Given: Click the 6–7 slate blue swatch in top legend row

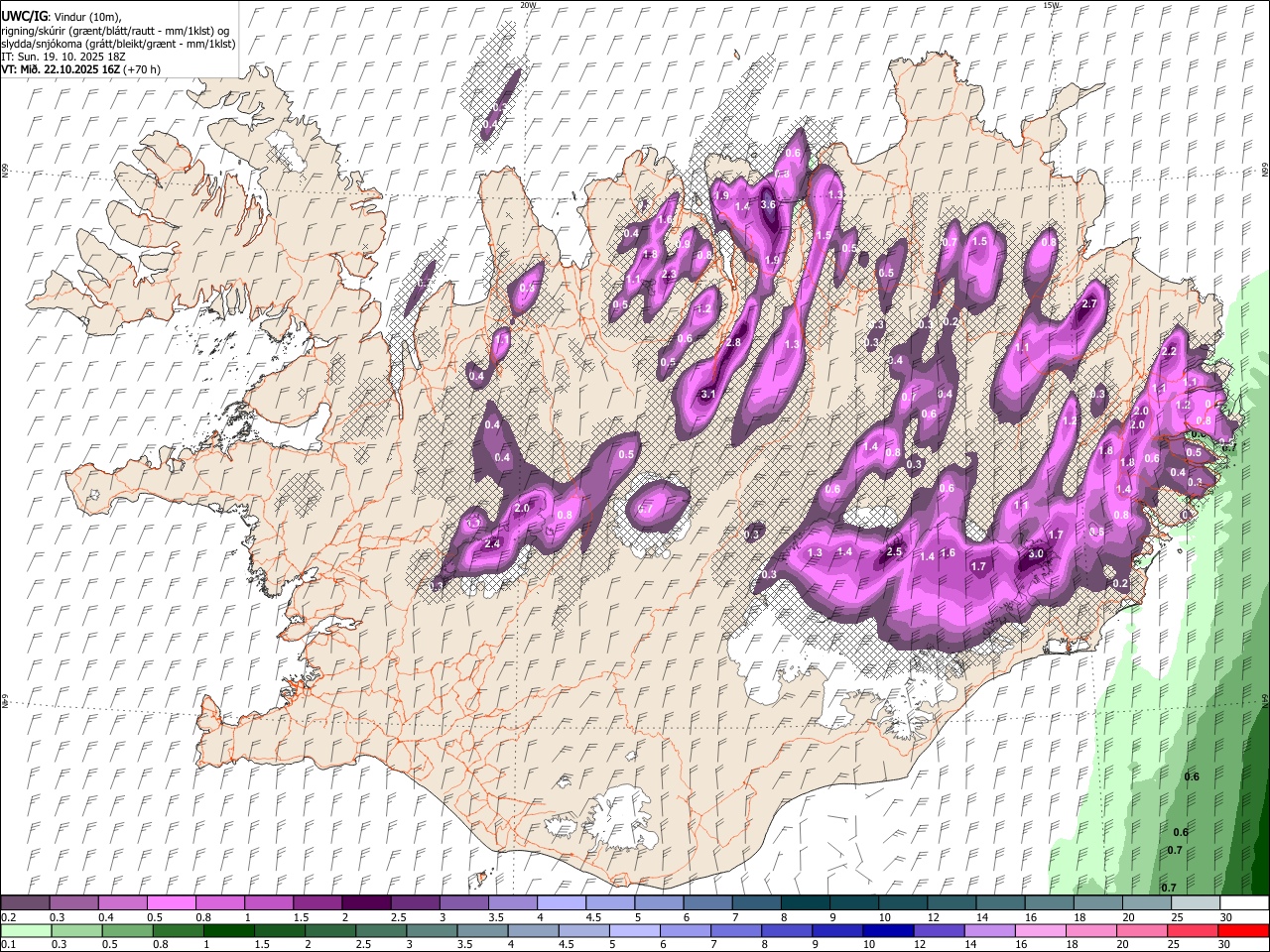Looking at the screenshot, I should (x=706, y=903).
